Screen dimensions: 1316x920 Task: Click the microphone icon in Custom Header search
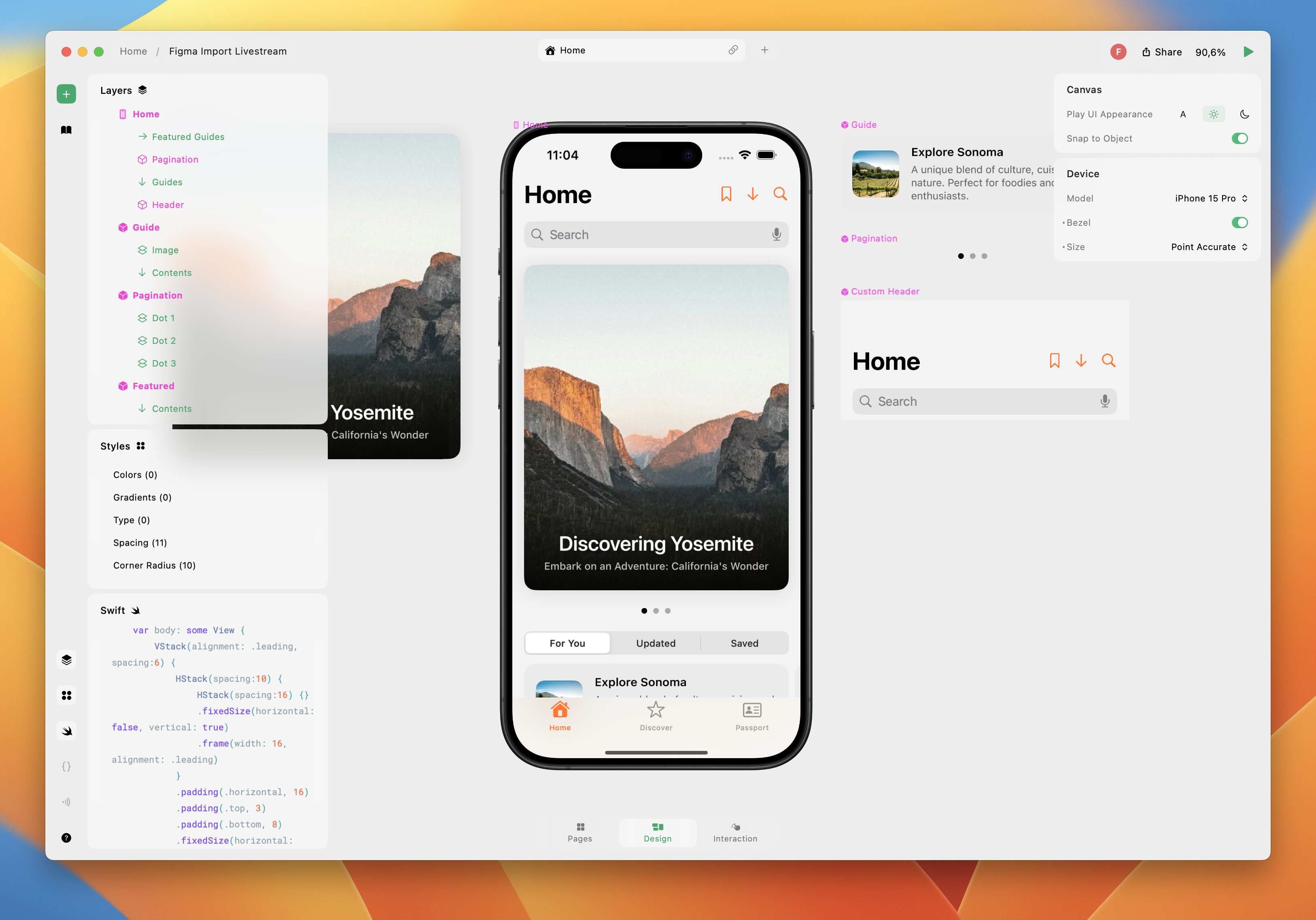(x=1105, y=402)
